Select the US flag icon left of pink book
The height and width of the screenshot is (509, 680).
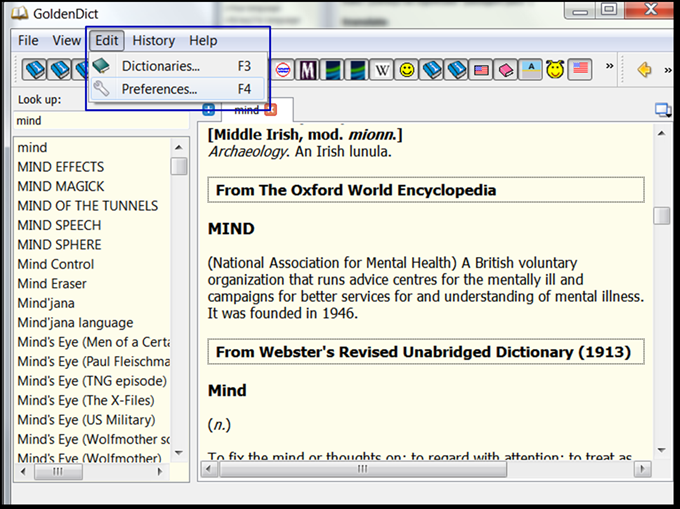[481, 70]
